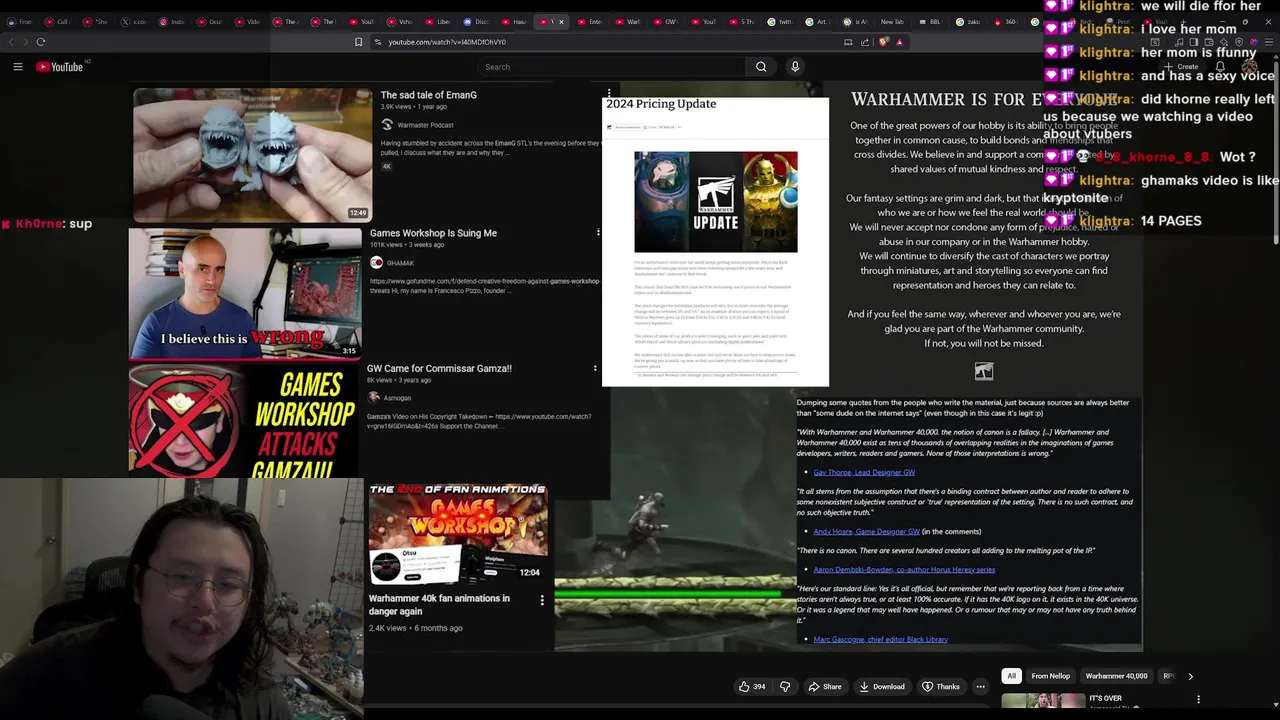
Task: Click the share icon in the address bar
Action: pos(865,42)
